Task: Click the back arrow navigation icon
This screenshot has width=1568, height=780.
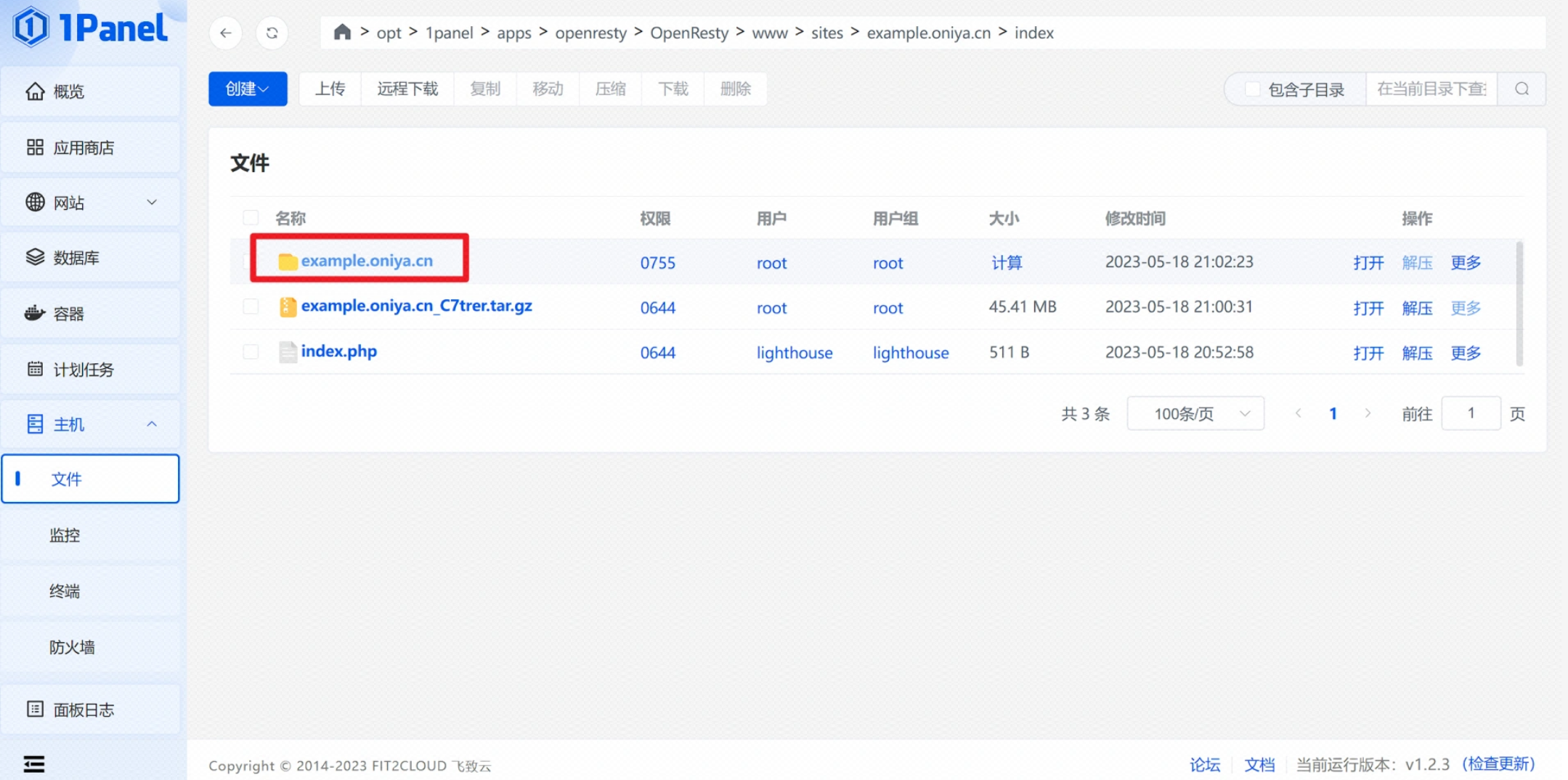Action: pyautogui.click(x=226, y=33)
